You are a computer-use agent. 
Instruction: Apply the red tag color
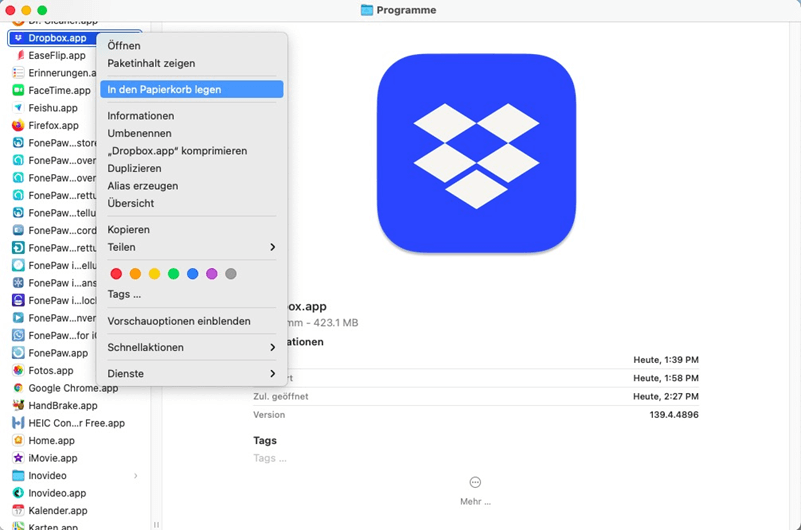(x=116, y=274)
